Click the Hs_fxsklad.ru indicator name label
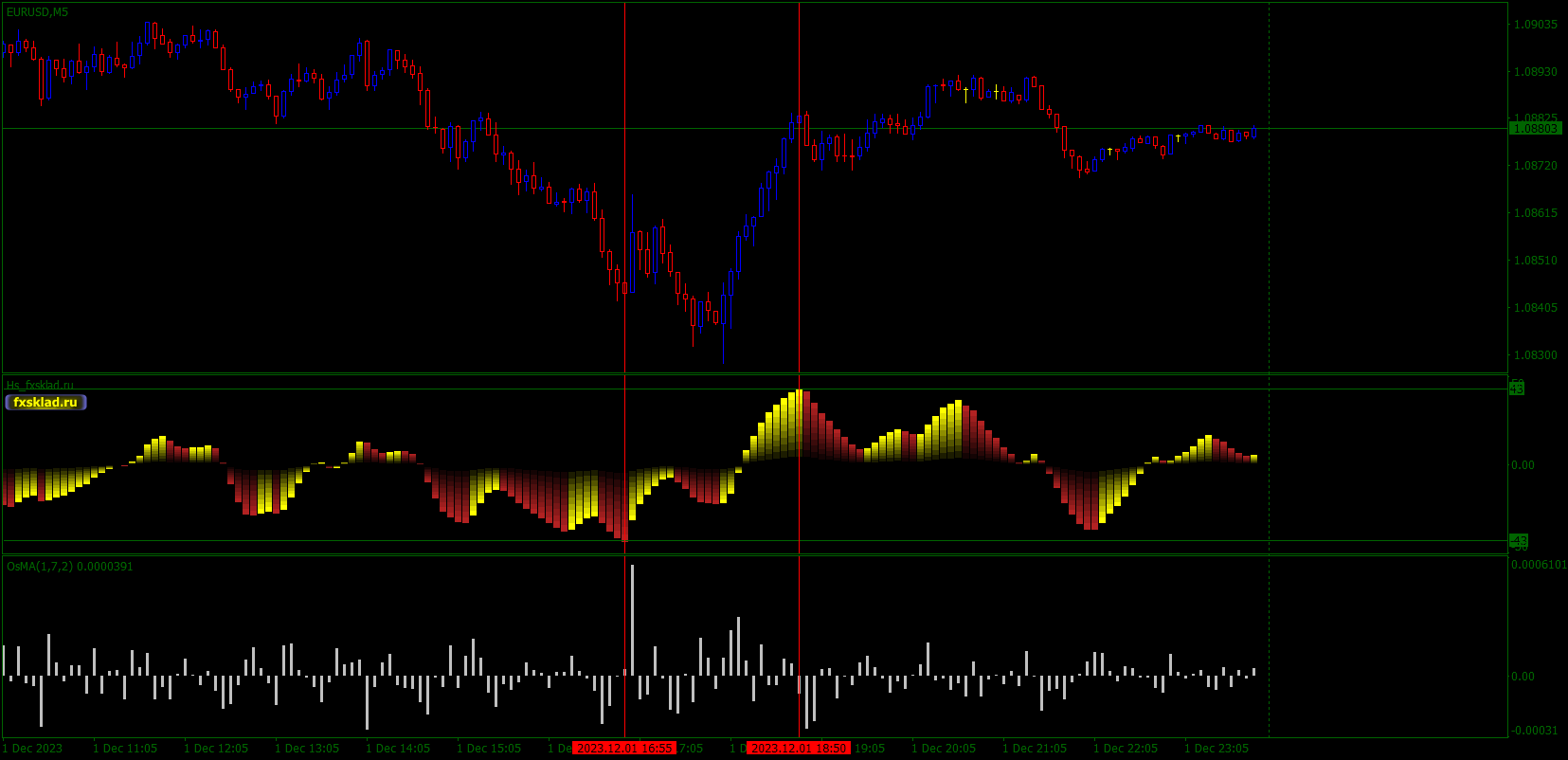 click(x=40, y=385)
